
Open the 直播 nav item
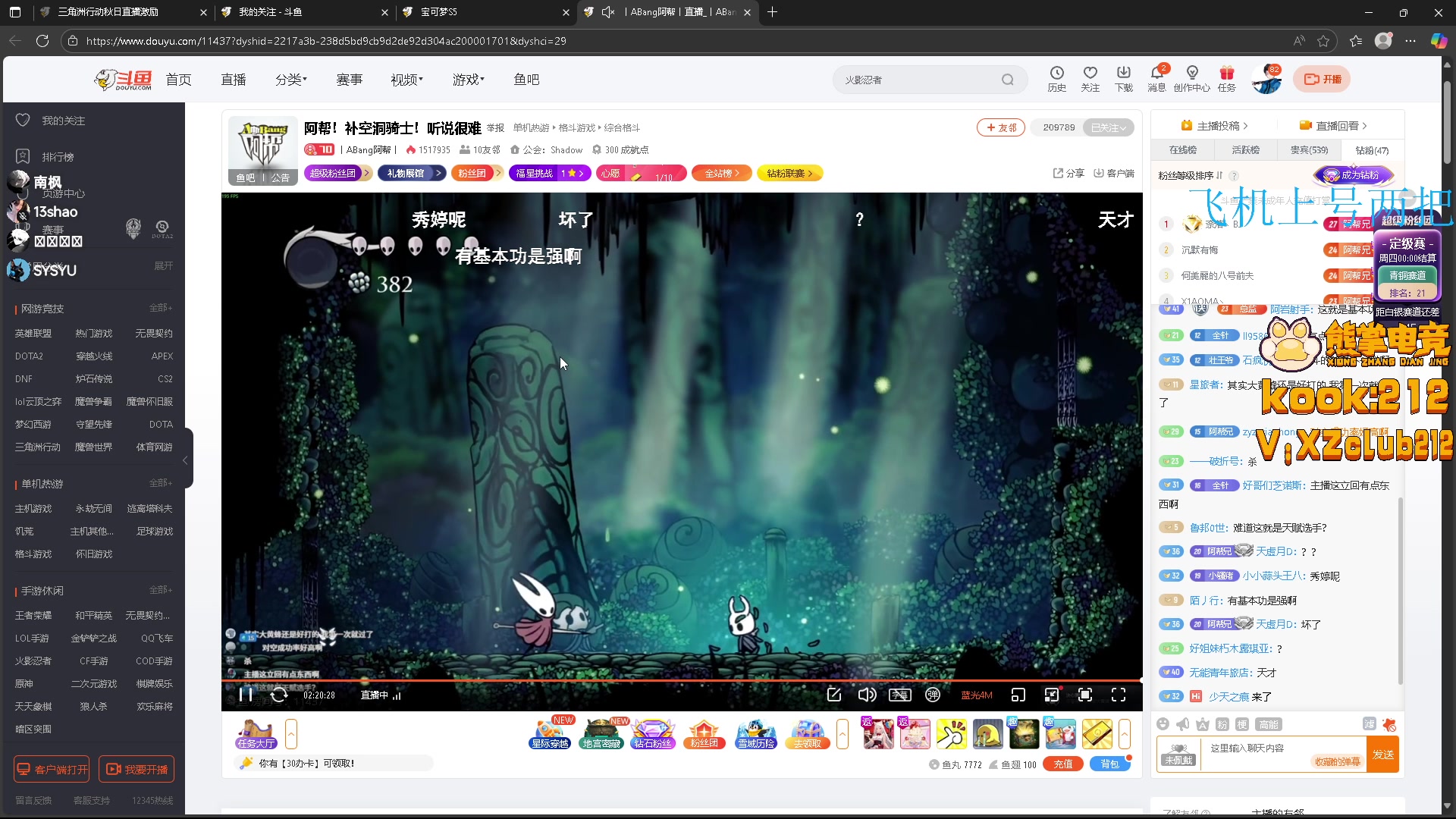234,80
